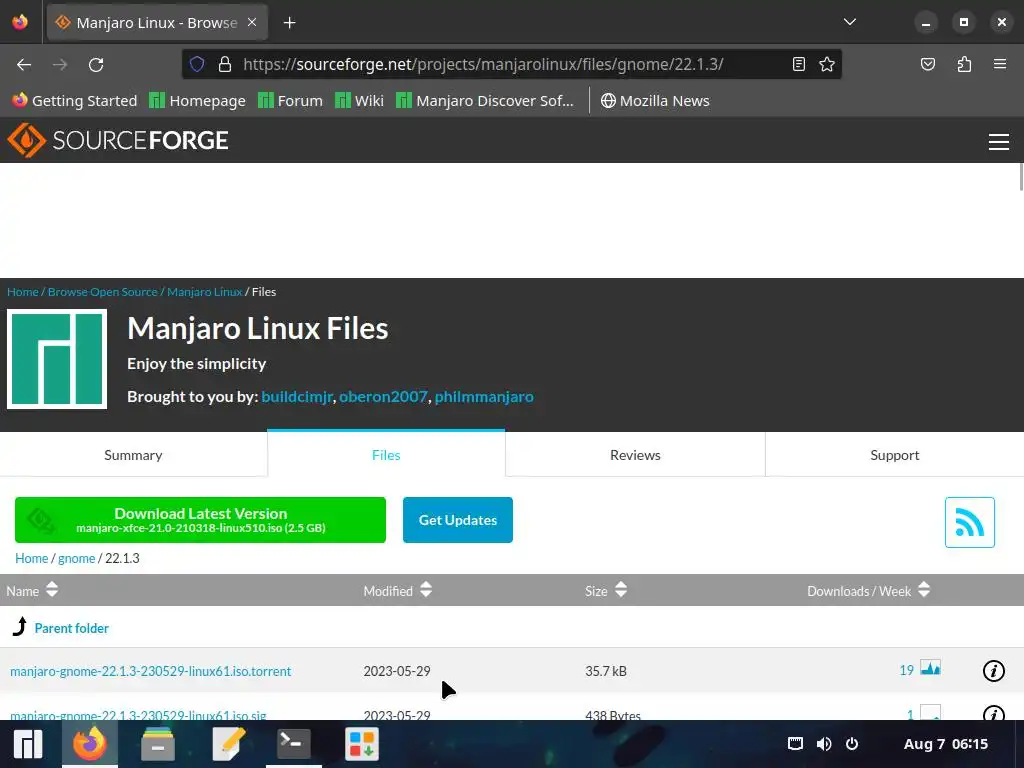The height and width of the screenshot is (768, 1024).
Task: Click Download Latest Version button
Action: (x=200, y=520)
